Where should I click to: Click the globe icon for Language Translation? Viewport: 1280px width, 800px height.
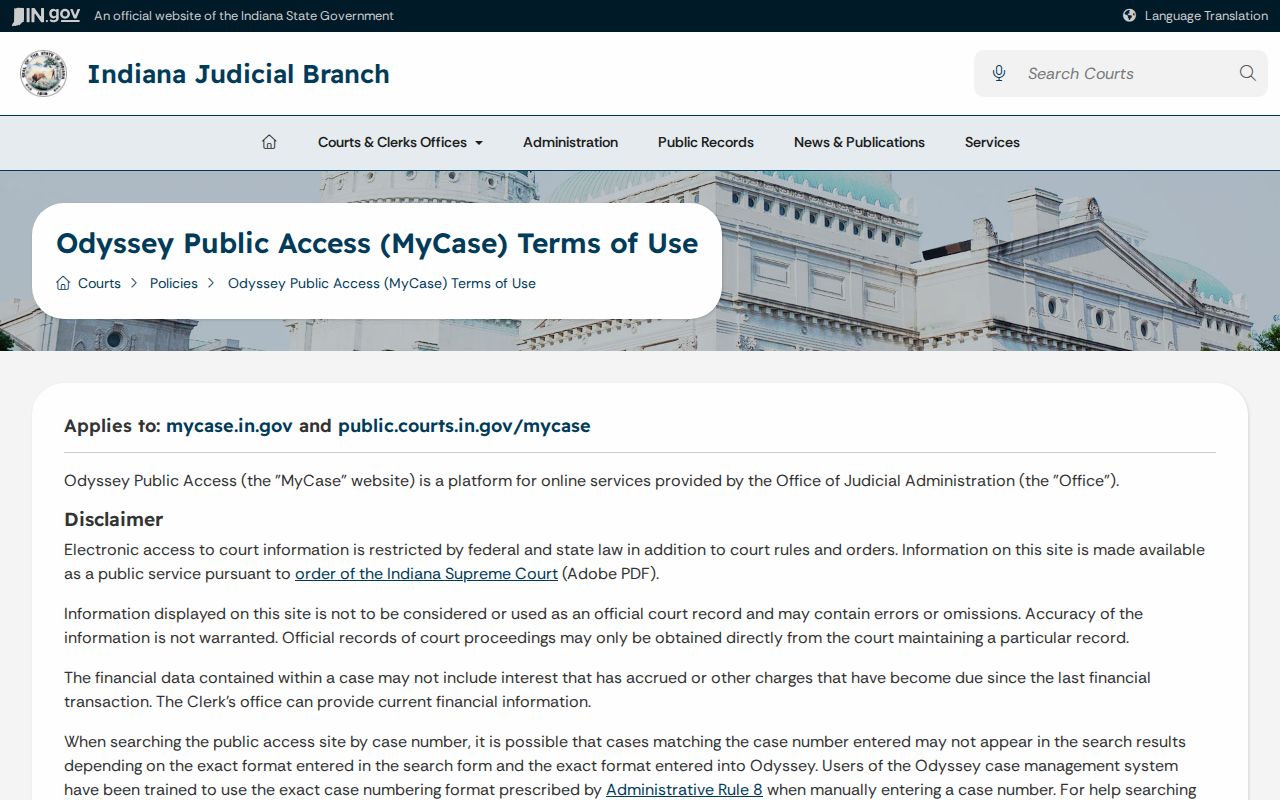1129,16
